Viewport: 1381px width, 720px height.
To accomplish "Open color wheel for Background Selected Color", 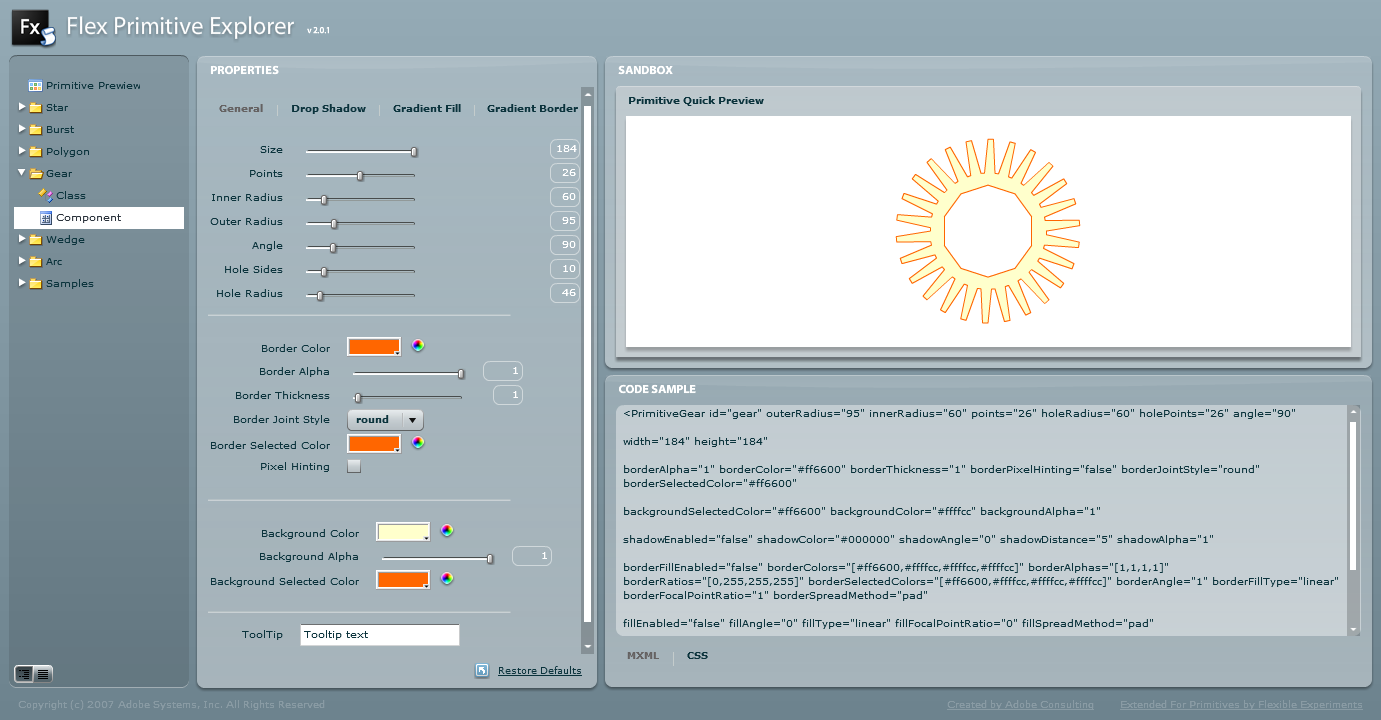I will coord(447,578).
